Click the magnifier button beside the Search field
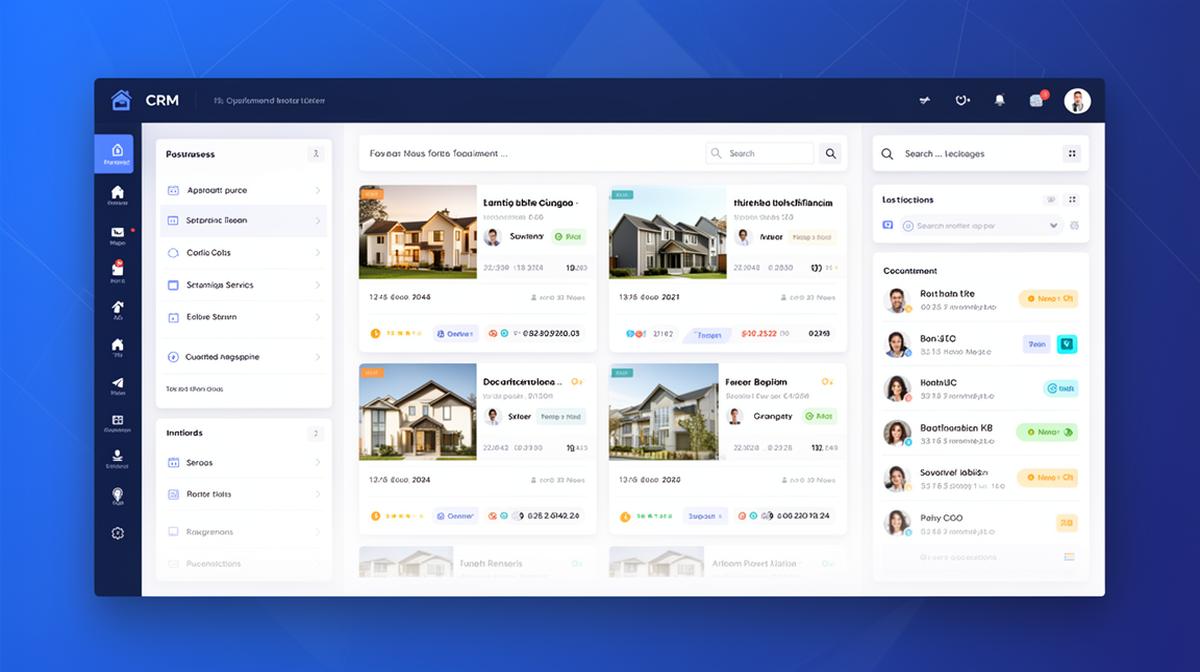 (x=830, y=153)
